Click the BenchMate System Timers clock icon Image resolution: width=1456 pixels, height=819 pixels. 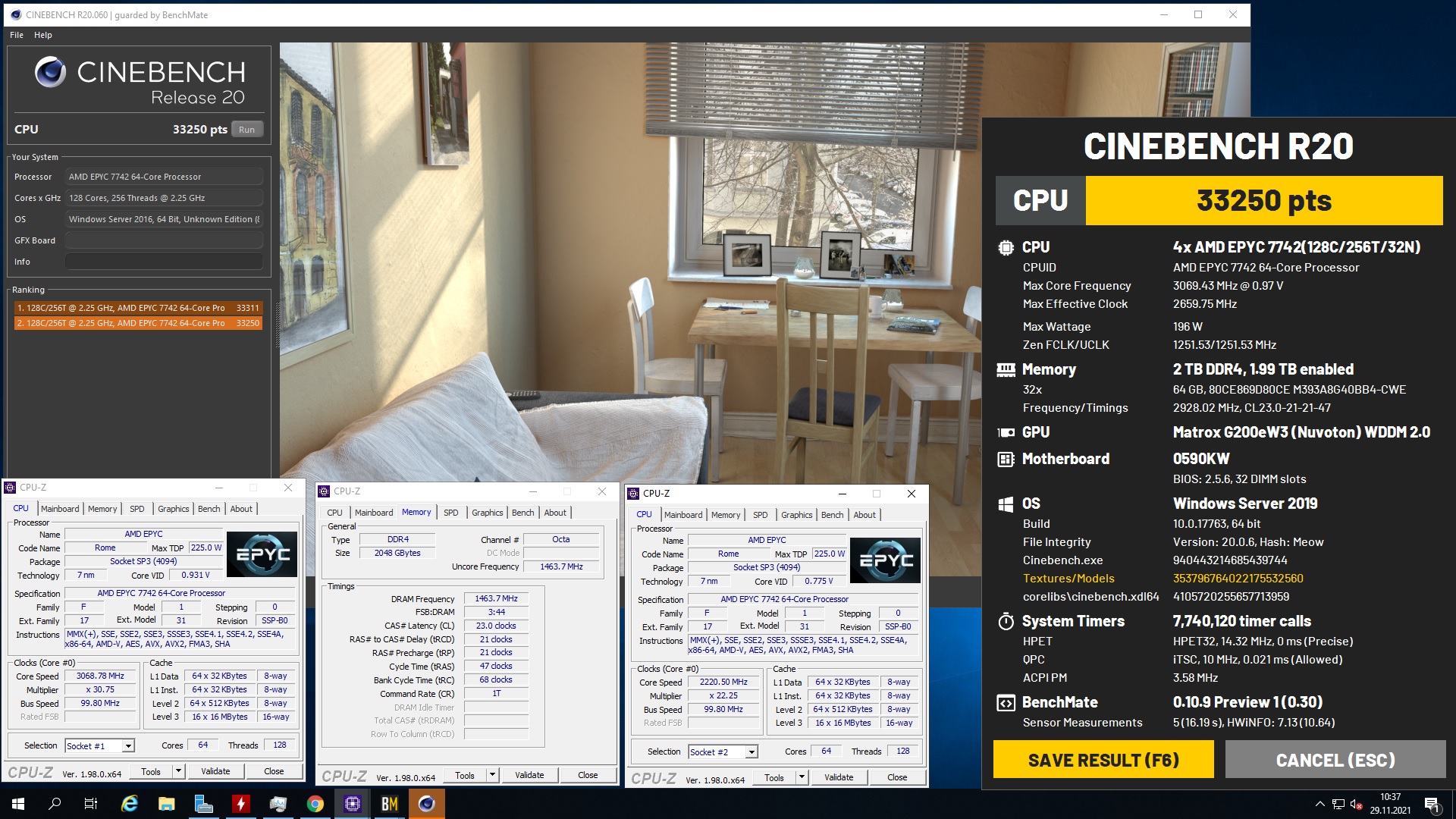pos(1006,621)
